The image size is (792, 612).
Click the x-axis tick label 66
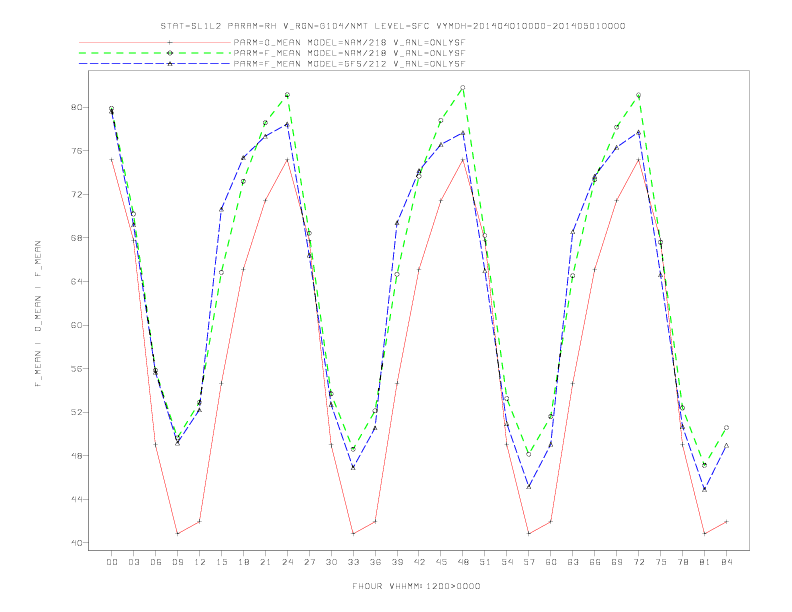[x=595, y=562]
